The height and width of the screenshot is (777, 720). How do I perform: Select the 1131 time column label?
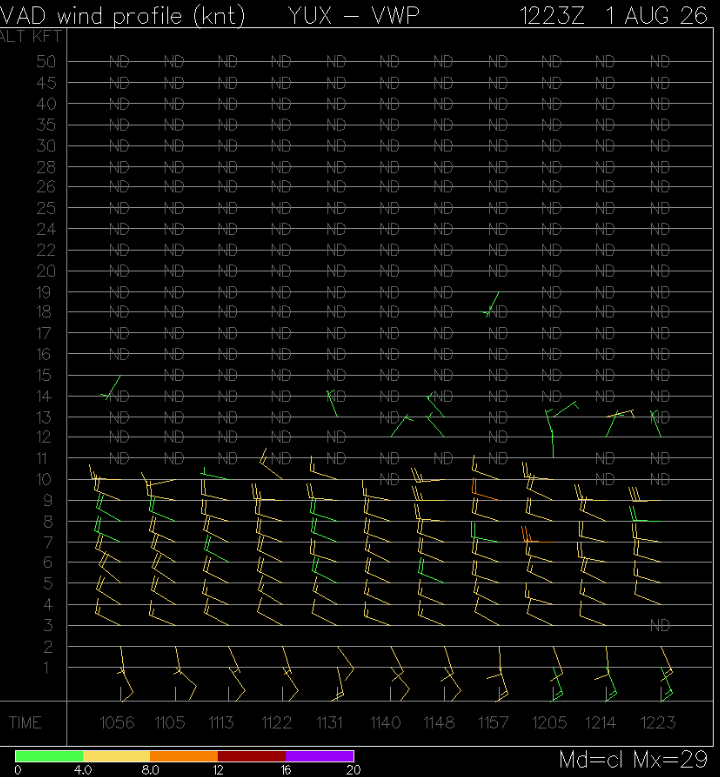click(330, 723)
